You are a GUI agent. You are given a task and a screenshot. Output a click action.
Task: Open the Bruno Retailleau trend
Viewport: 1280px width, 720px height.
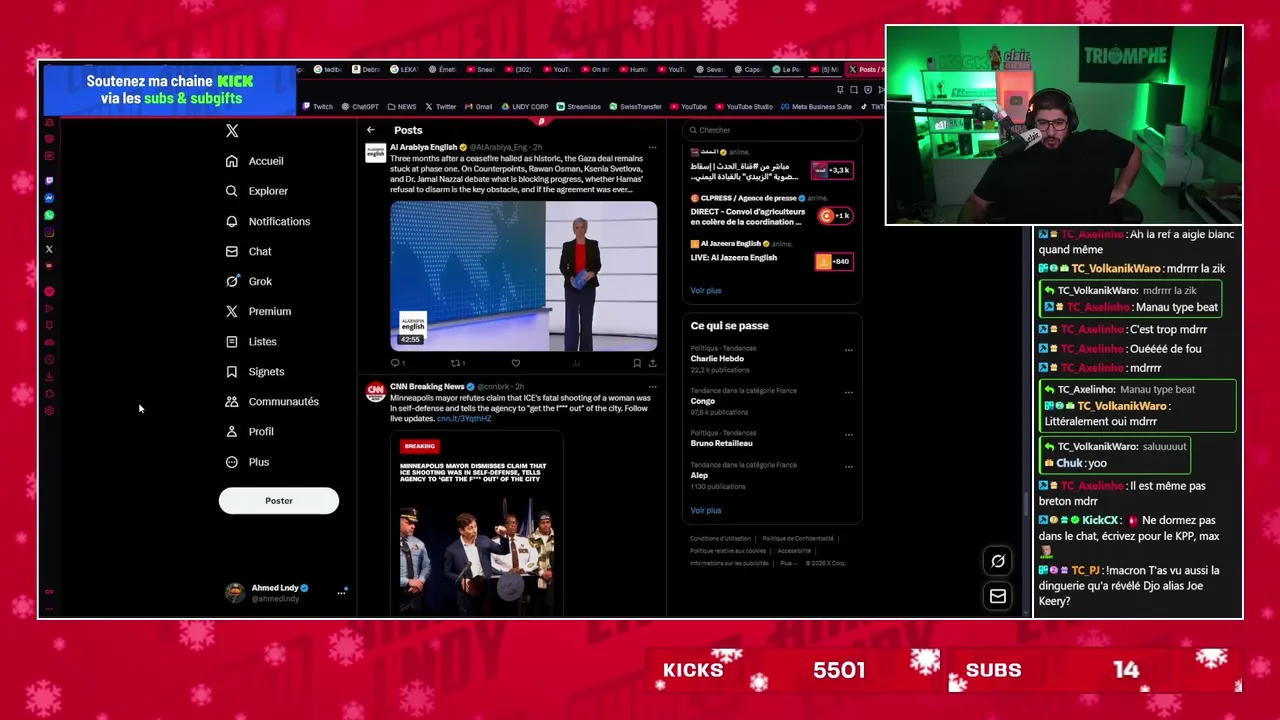tap(721, 443)
